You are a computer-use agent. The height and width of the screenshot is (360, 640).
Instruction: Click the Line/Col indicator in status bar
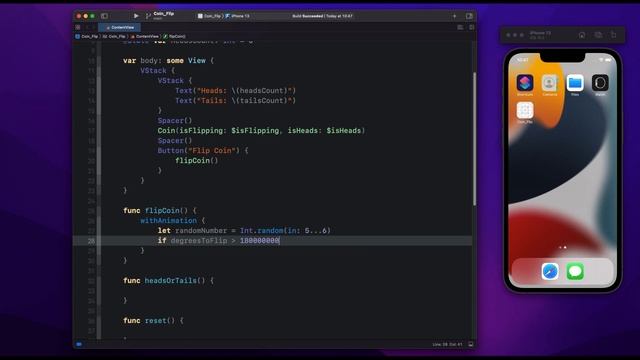(x=447, y=344)
